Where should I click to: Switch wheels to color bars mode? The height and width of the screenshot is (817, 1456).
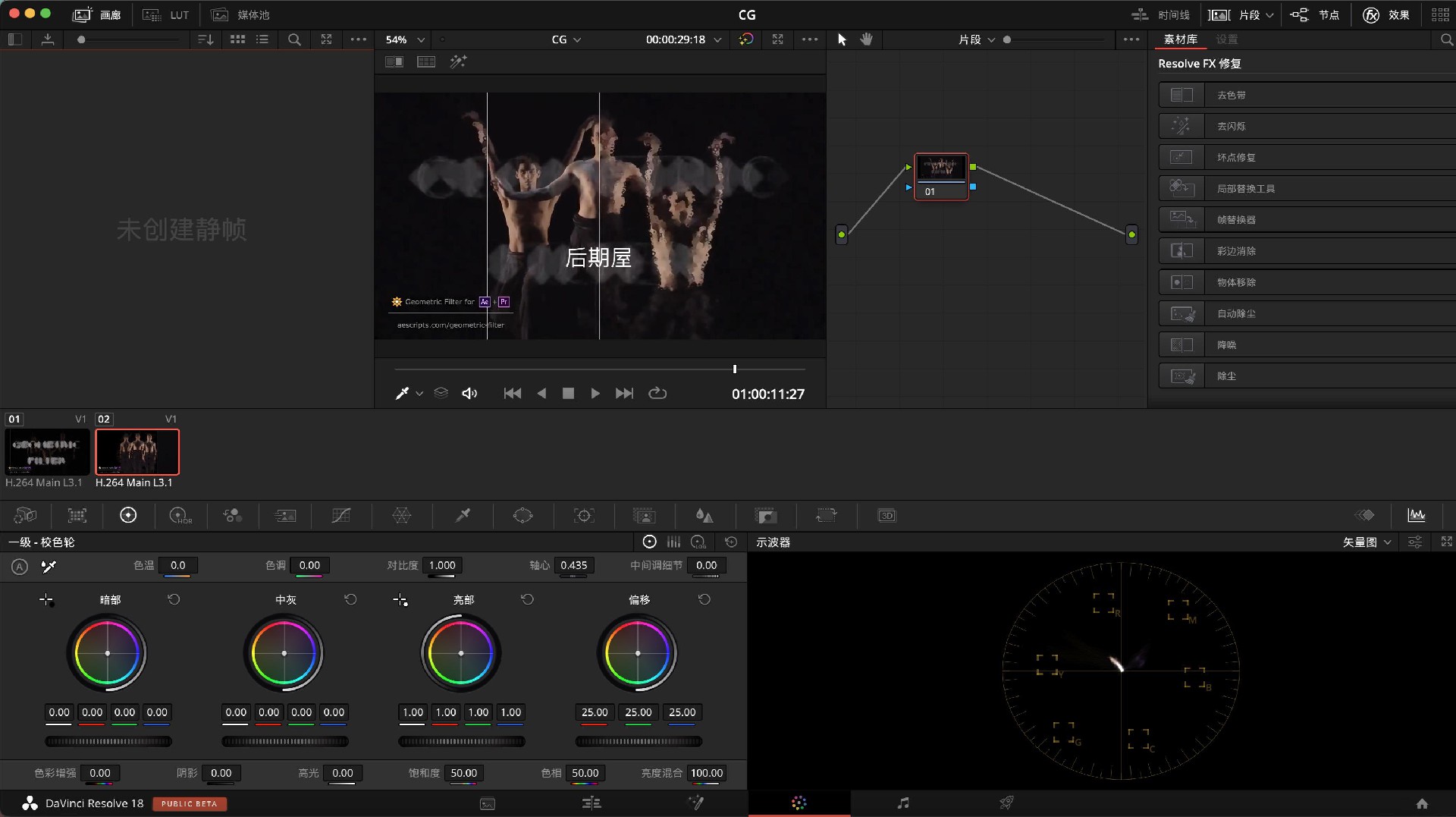pos(673,542)
